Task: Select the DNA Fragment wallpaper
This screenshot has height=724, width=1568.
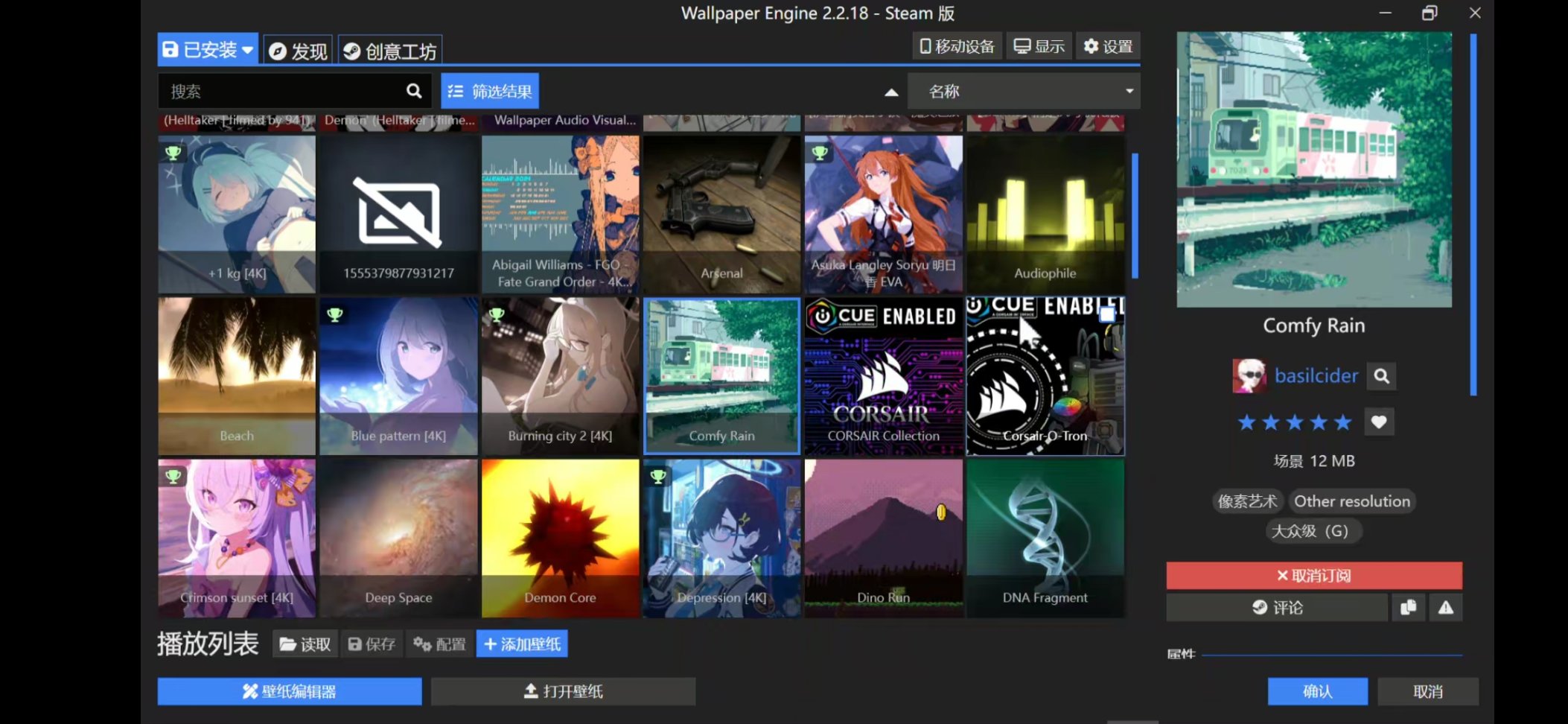Action: coord(1045,539)
